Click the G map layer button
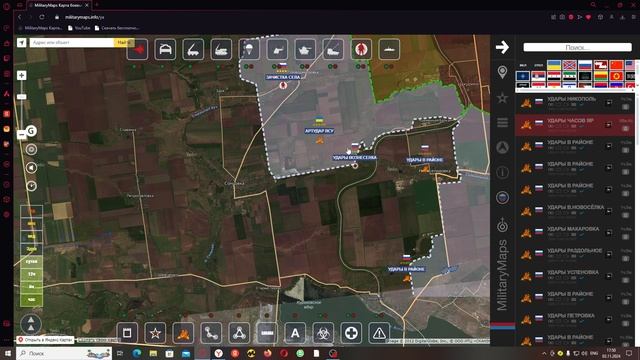Viewport: 640px width, 360px height. pyautogui.click(x=31, y=131)
